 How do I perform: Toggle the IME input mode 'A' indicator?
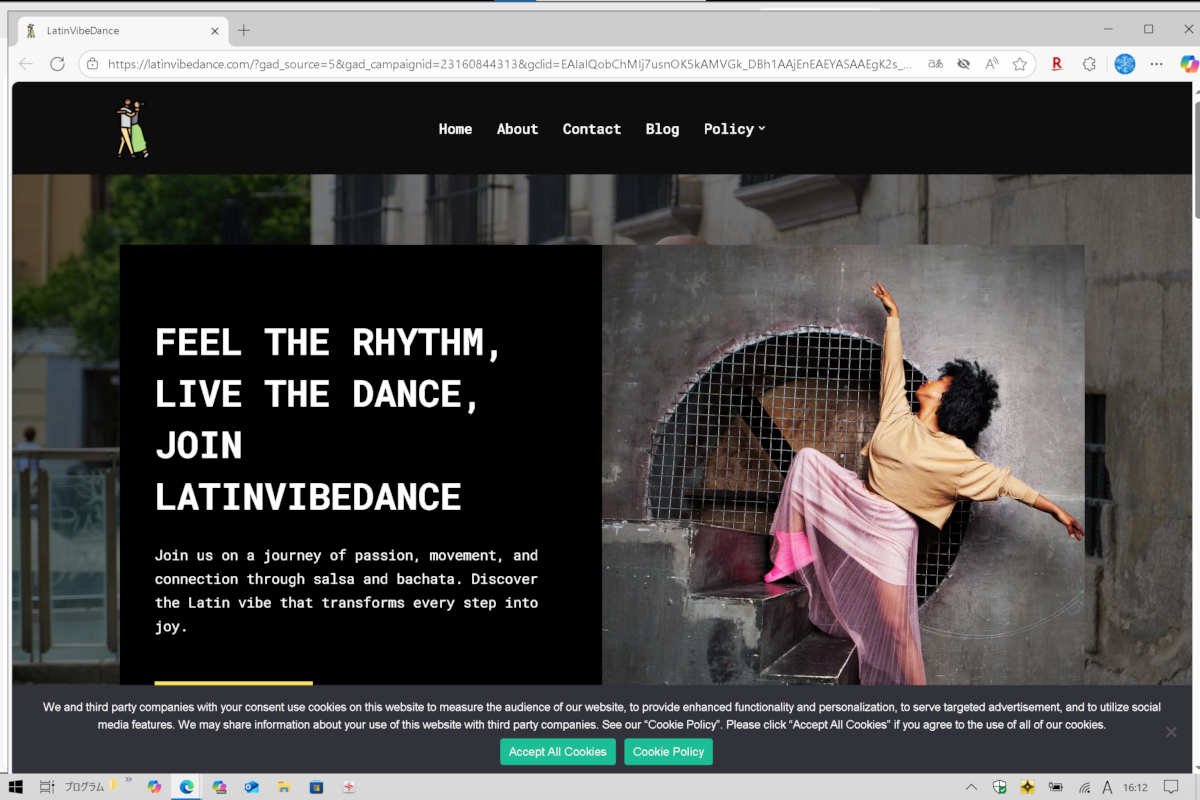(x=1107, y=787)
